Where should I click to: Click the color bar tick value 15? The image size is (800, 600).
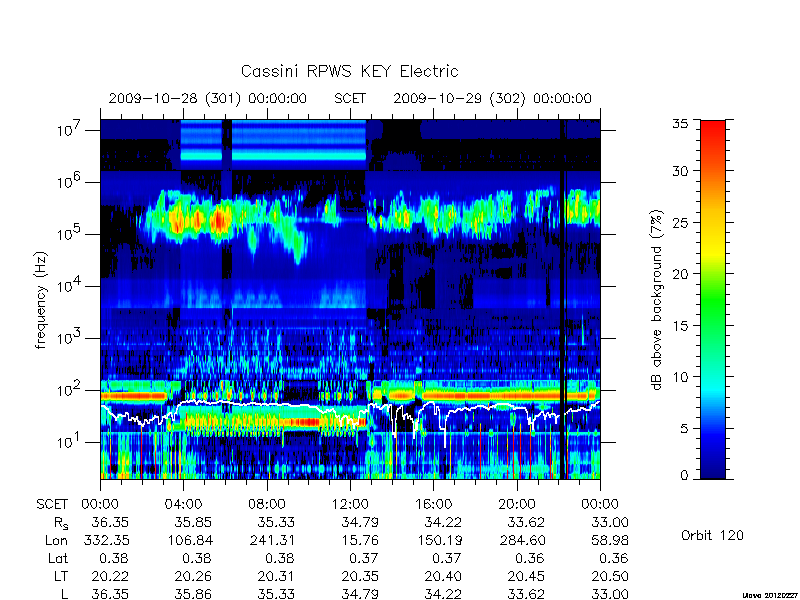pyautogui.click(x=681, y=325)
